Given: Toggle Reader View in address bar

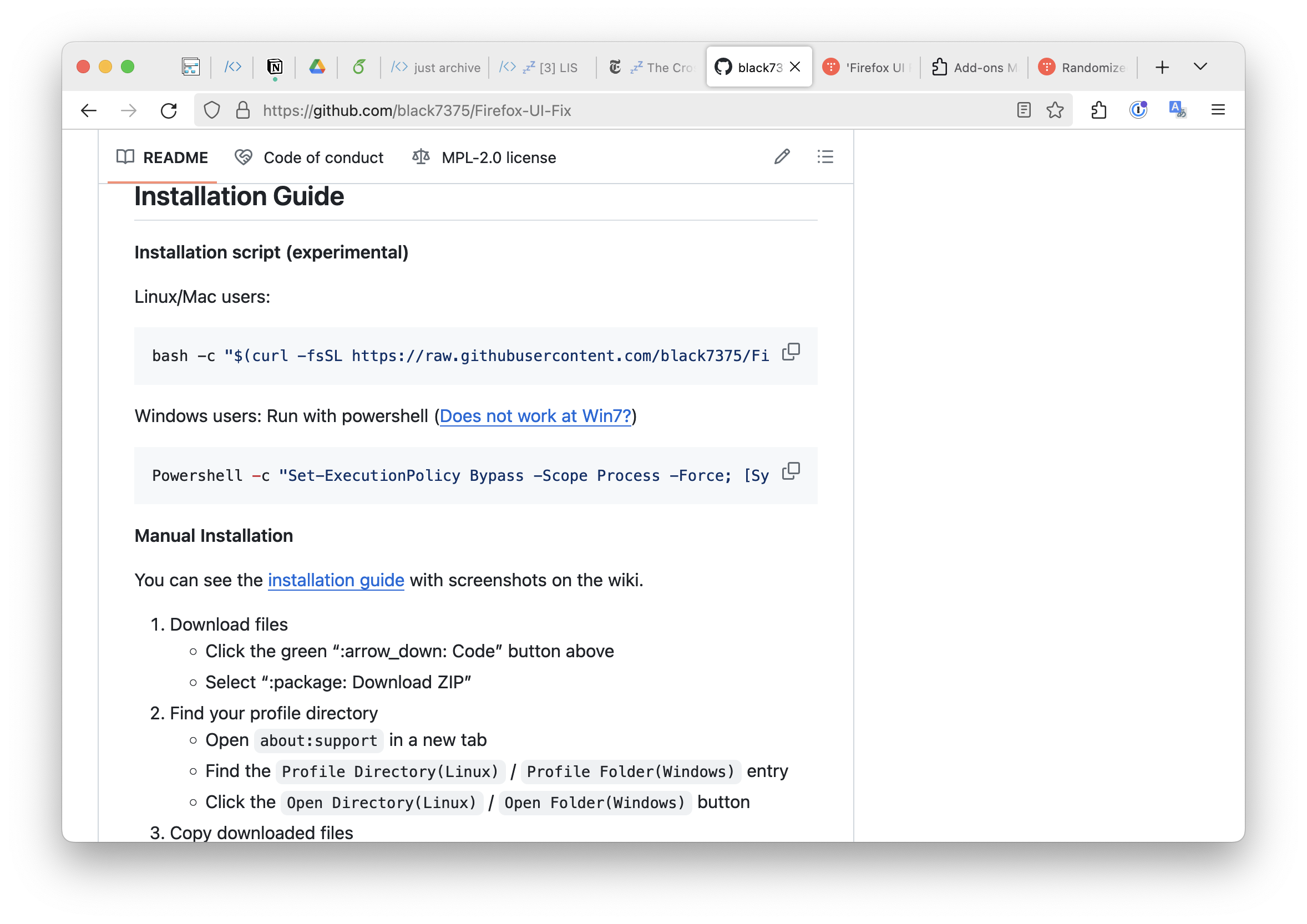Looking at the screenshot, I should point(1024,110).
